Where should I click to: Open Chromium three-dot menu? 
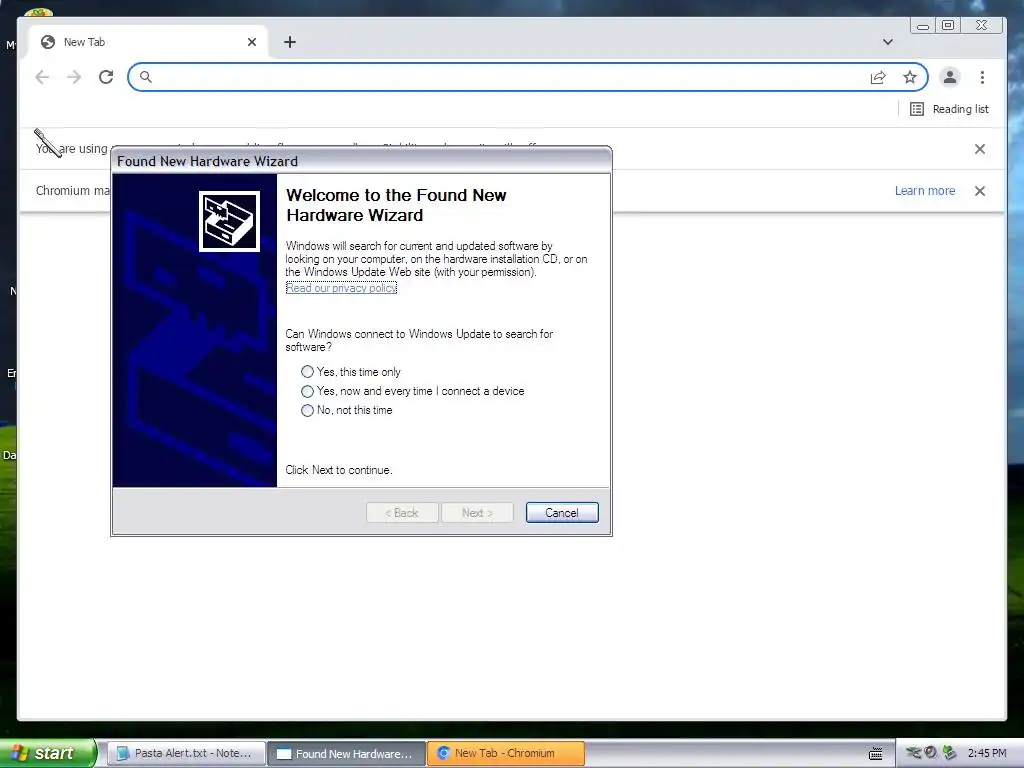coord(982,77)
